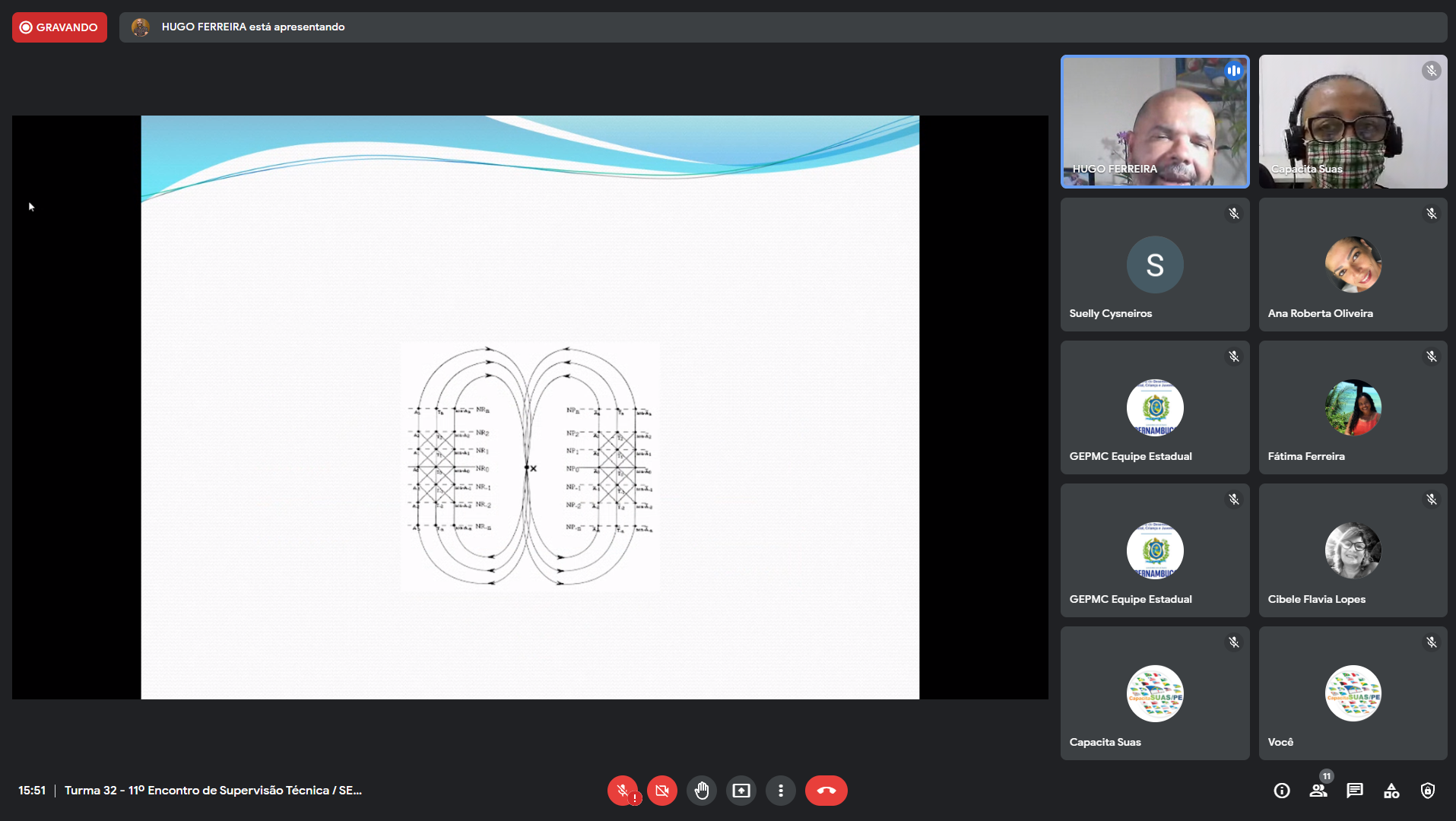Select Ana Roberta Oliveira's participant tile
This screenshot has height=821, width=1456.
[x=1353, y=265]
